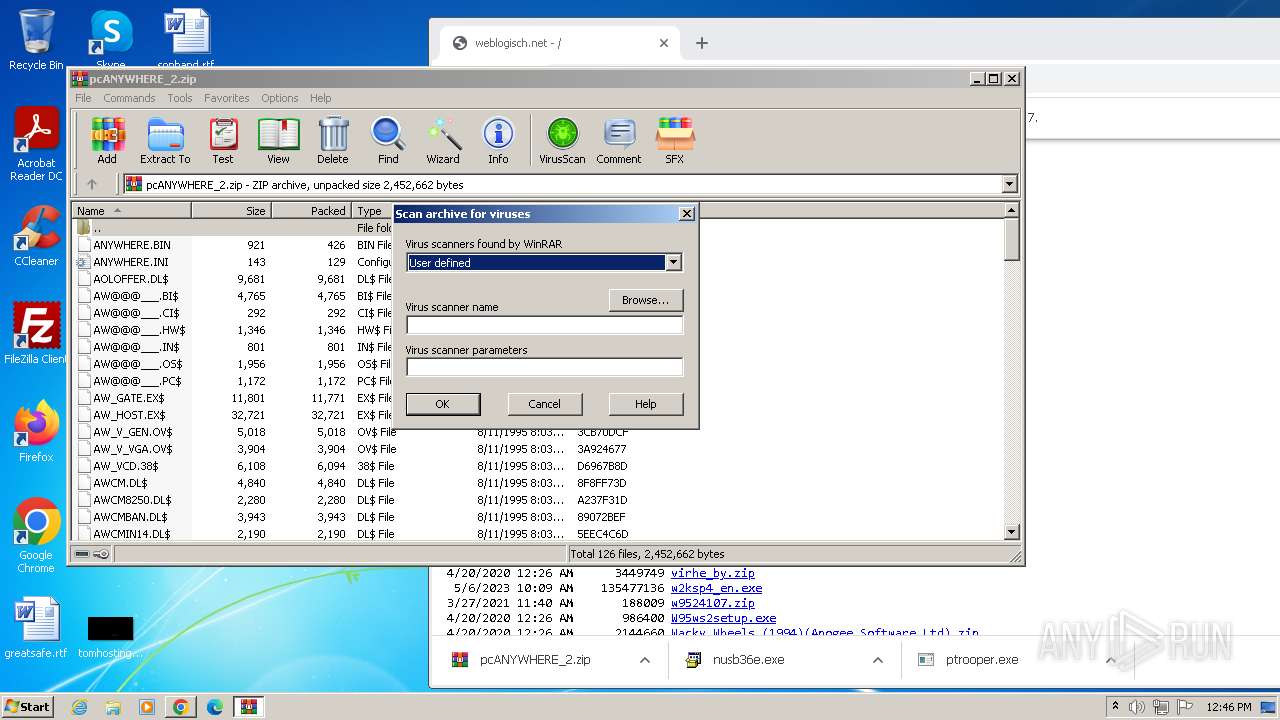Open Skype desktop icon
This screenshot has width=1280, height=720.
(110, 38)
